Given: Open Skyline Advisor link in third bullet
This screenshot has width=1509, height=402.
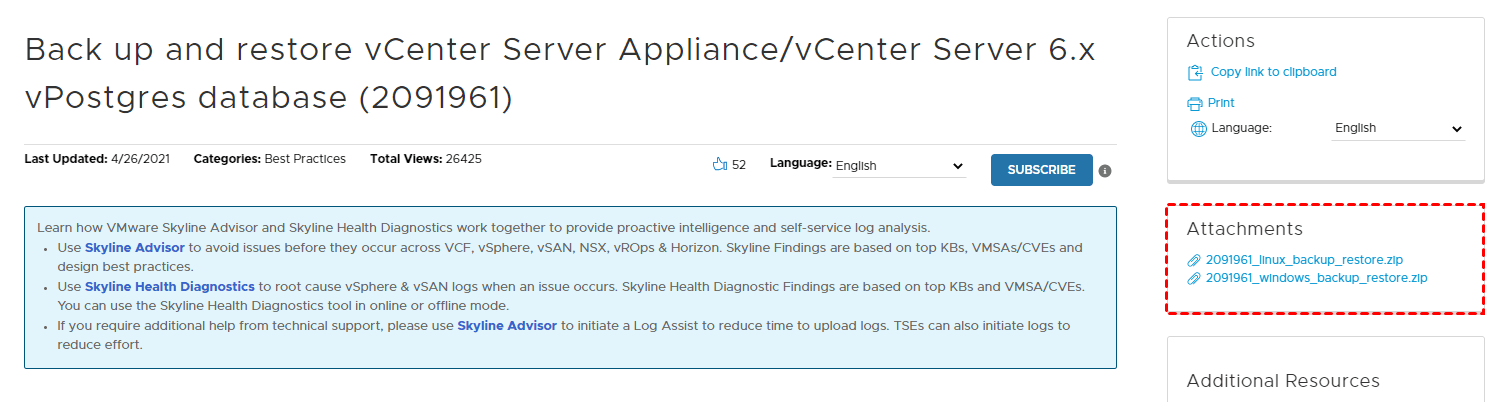Looking at the screenshot, I should coord(507,326).
